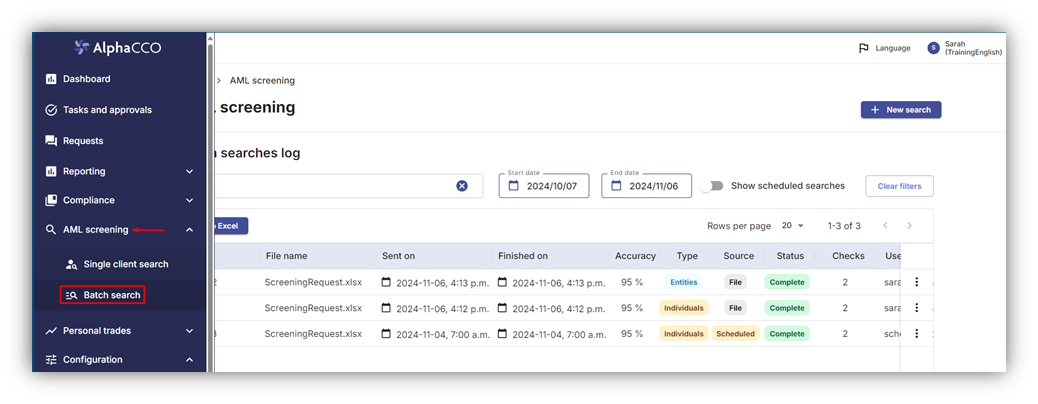Go to the next page arrow

coord(910,226)
